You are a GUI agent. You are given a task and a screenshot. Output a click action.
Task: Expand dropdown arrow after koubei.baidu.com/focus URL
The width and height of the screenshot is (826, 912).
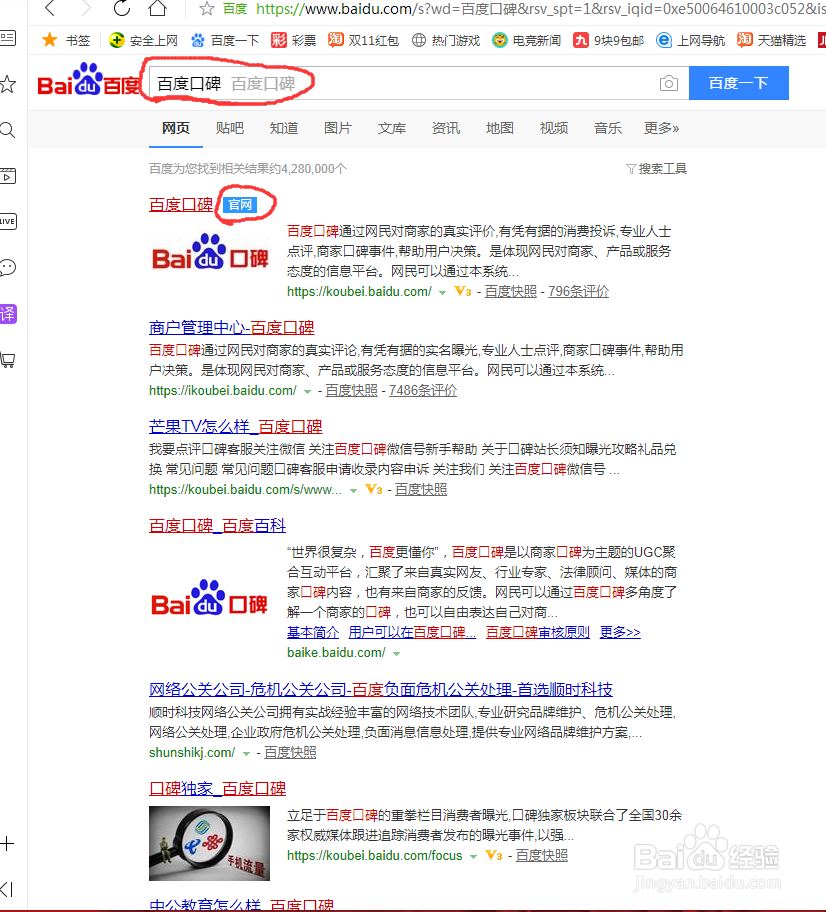click(473, 857)
